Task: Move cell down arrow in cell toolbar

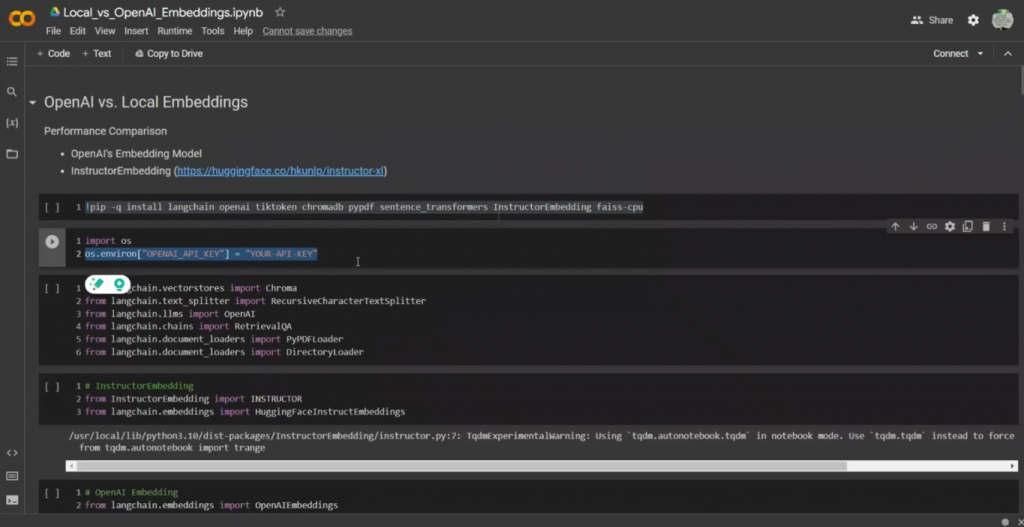Action: 914,227
